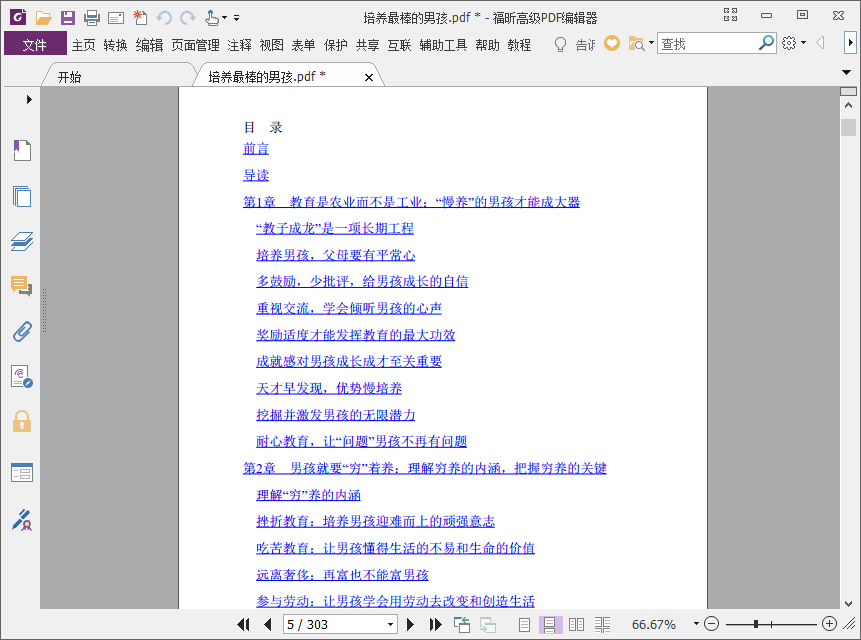Click the orange heart favorites icon
This screenshot has width=861, height=640.
(x=612, y=43)
